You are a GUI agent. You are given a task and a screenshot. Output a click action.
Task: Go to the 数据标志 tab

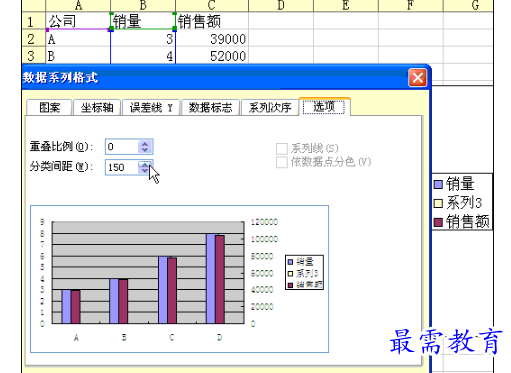click(210, 107)
